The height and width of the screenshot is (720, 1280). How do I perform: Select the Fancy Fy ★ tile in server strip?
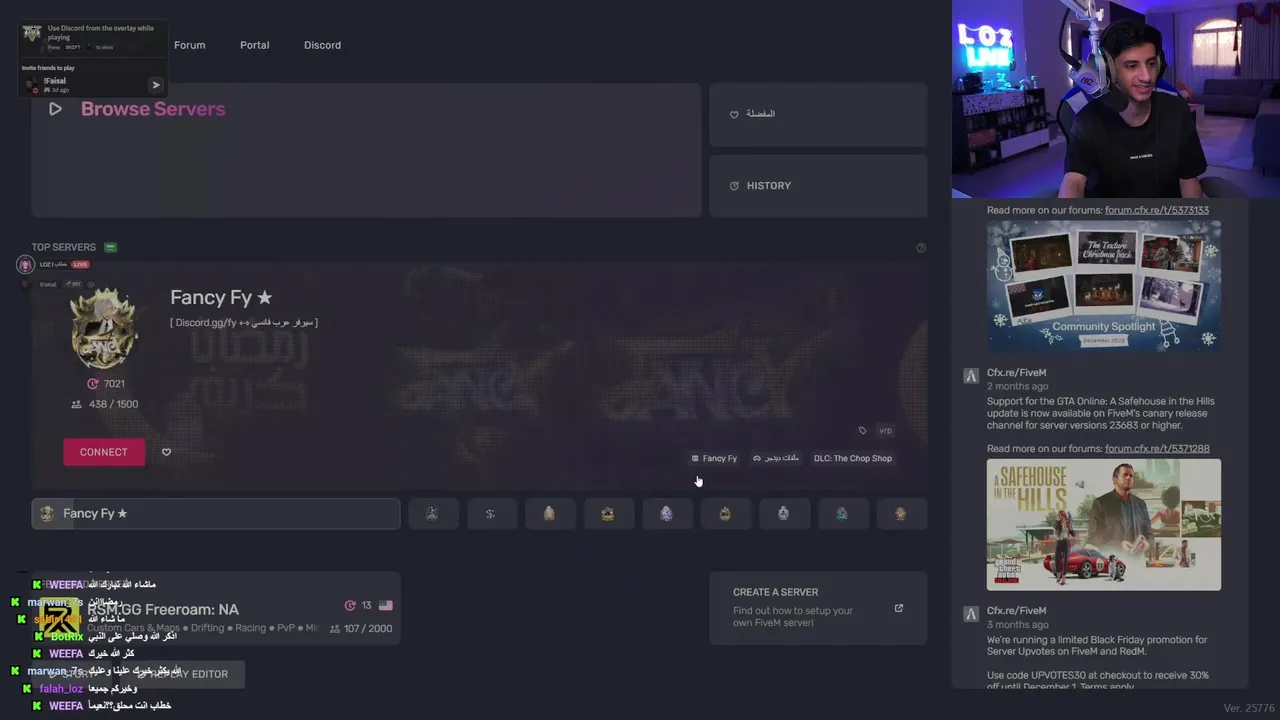click(216, 513)
